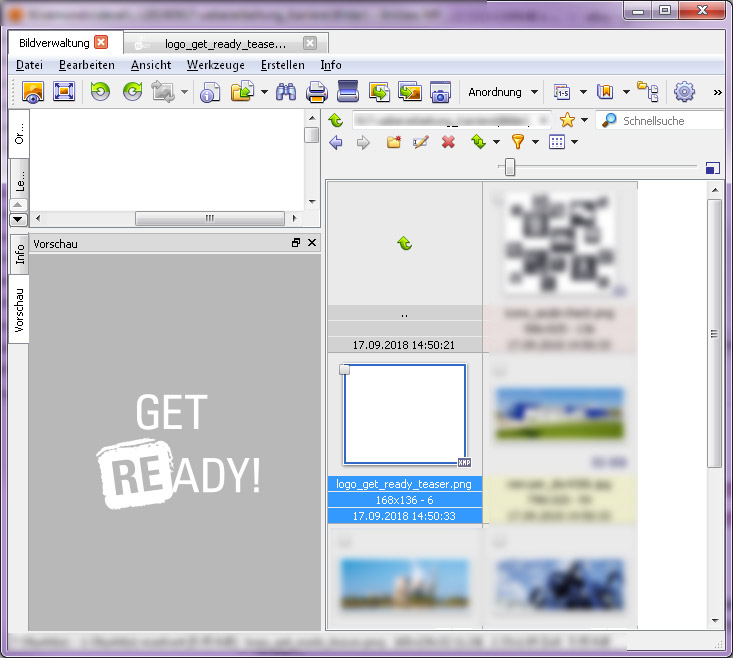733x658 pixels.
Task: Click the printer icon in toolbar
Action: tap(316, 92)
